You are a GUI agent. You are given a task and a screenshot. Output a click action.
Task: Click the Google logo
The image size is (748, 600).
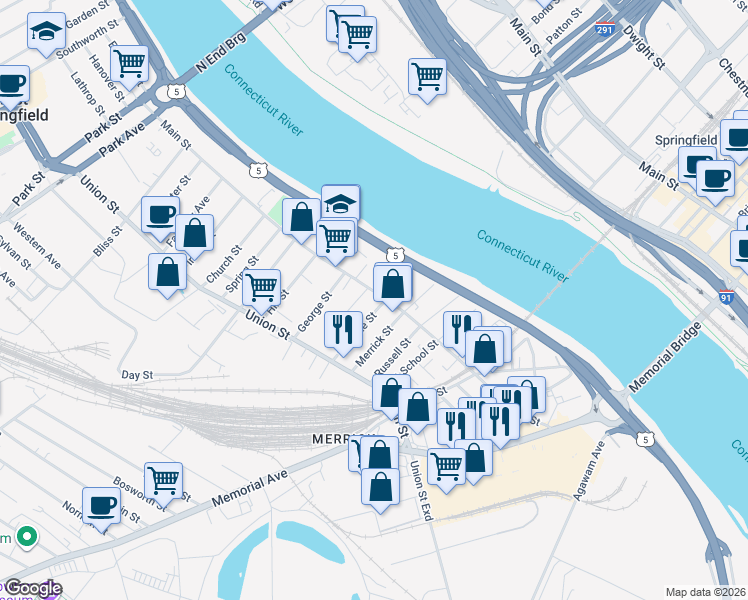[33, 589]
